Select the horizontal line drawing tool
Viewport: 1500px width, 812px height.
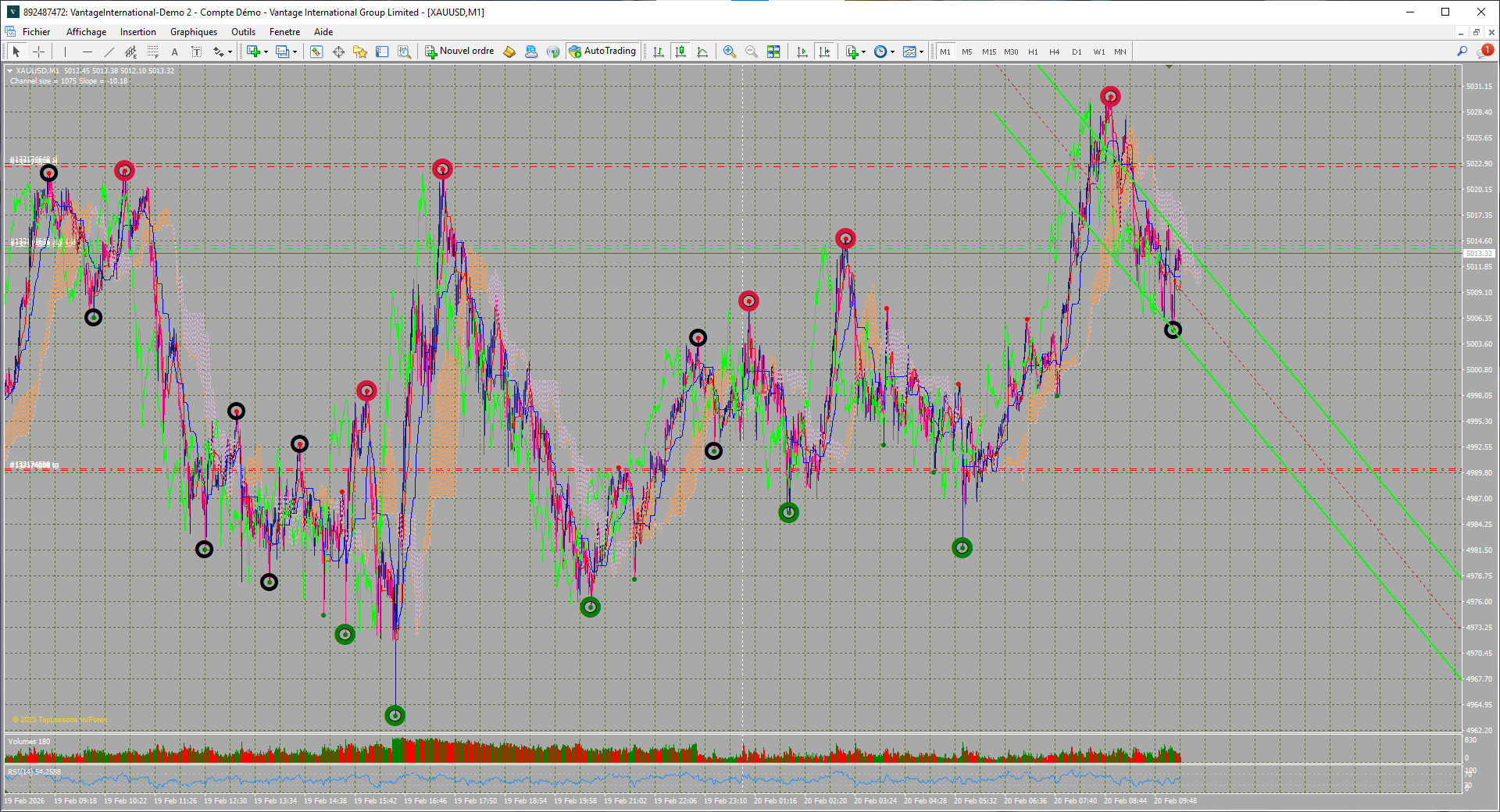pyautogui.click(x=87, y=52)
